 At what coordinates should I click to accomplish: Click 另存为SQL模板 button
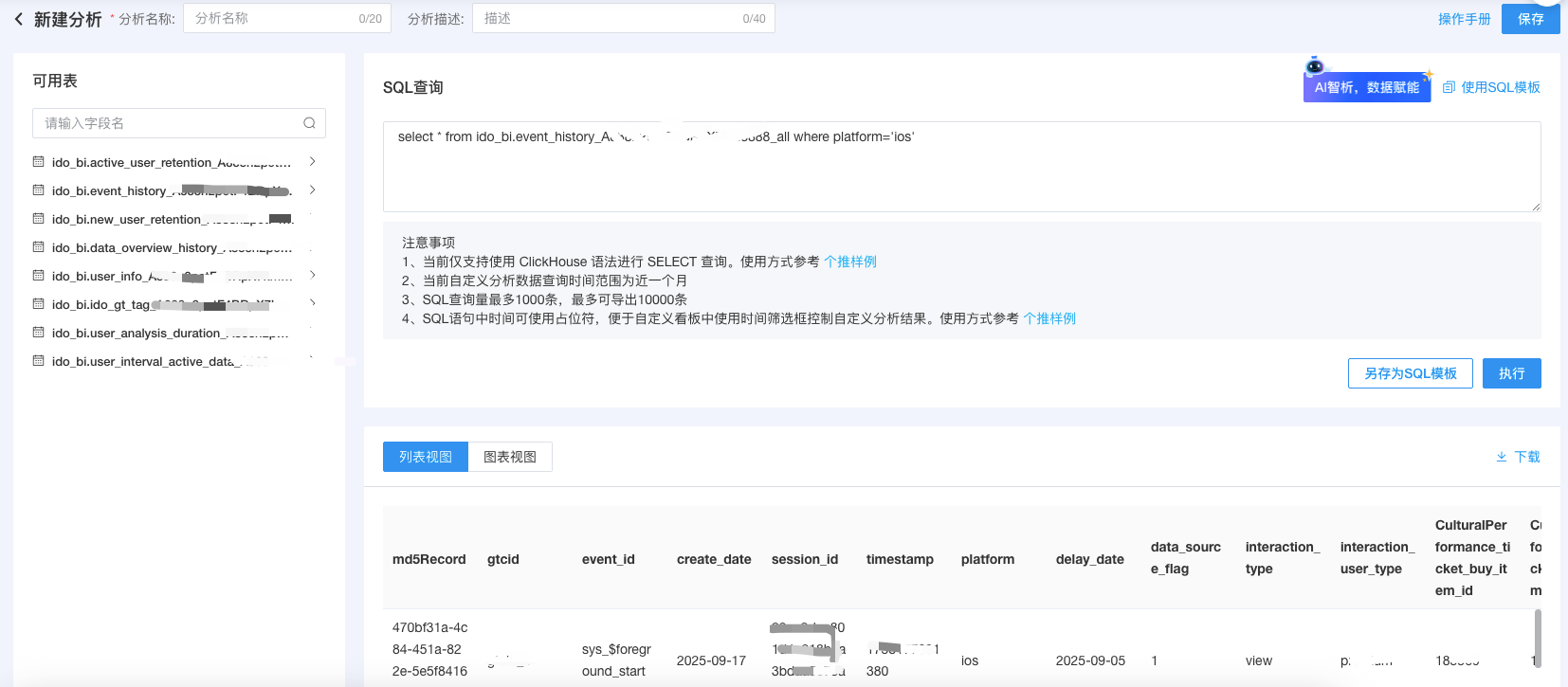[1411, 373]
